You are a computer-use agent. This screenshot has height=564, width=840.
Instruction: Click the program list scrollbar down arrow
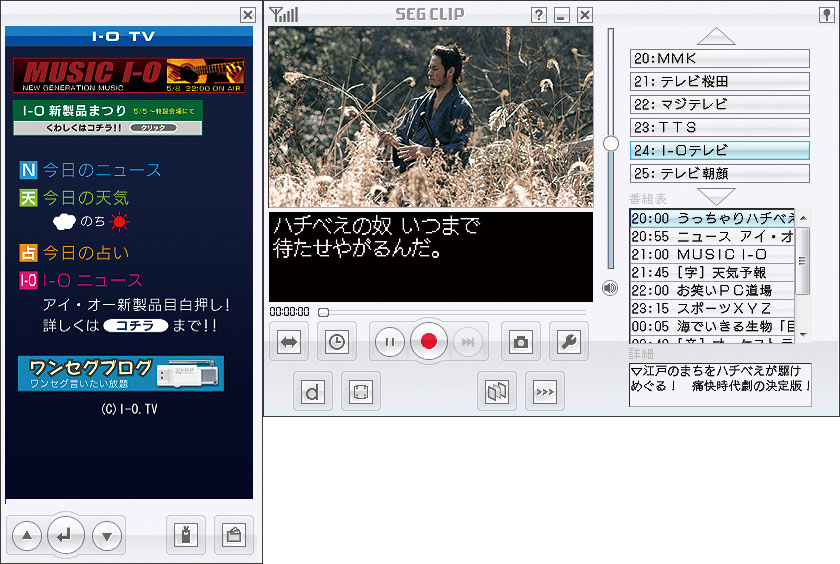pyautogui.click(x=802, y=335)
